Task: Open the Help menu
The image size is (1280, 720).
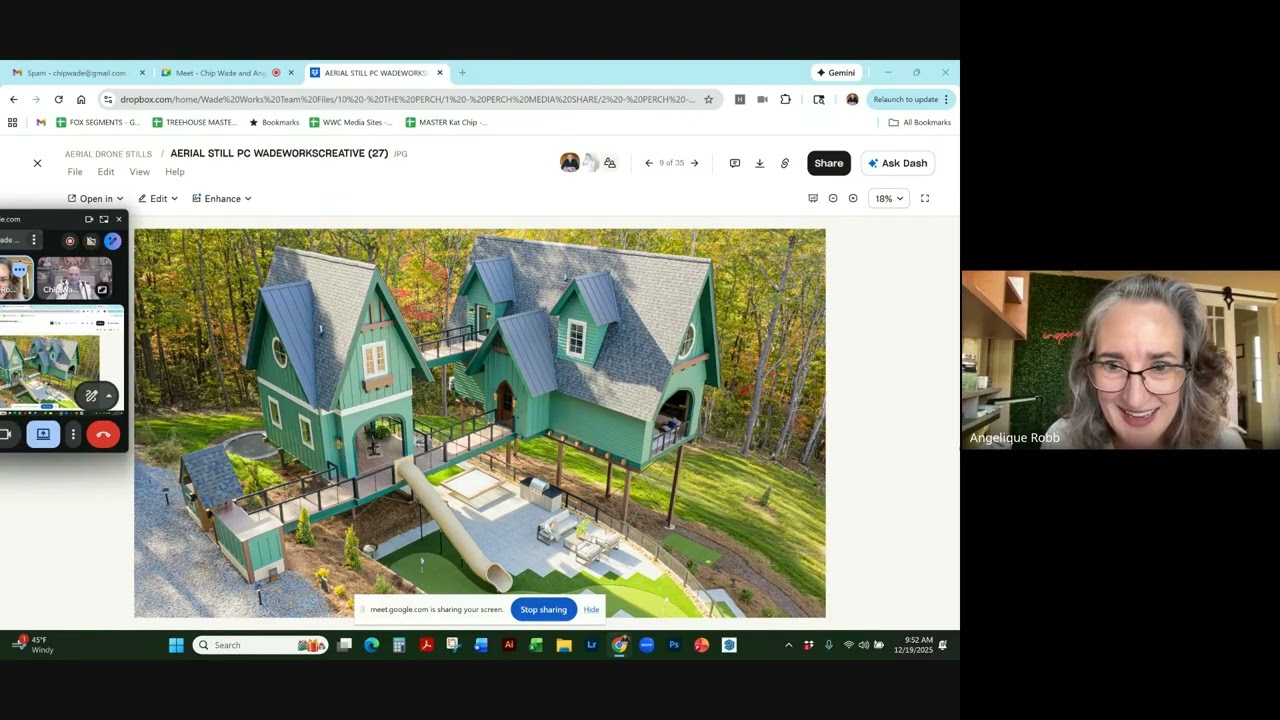Action: point(175,172)
